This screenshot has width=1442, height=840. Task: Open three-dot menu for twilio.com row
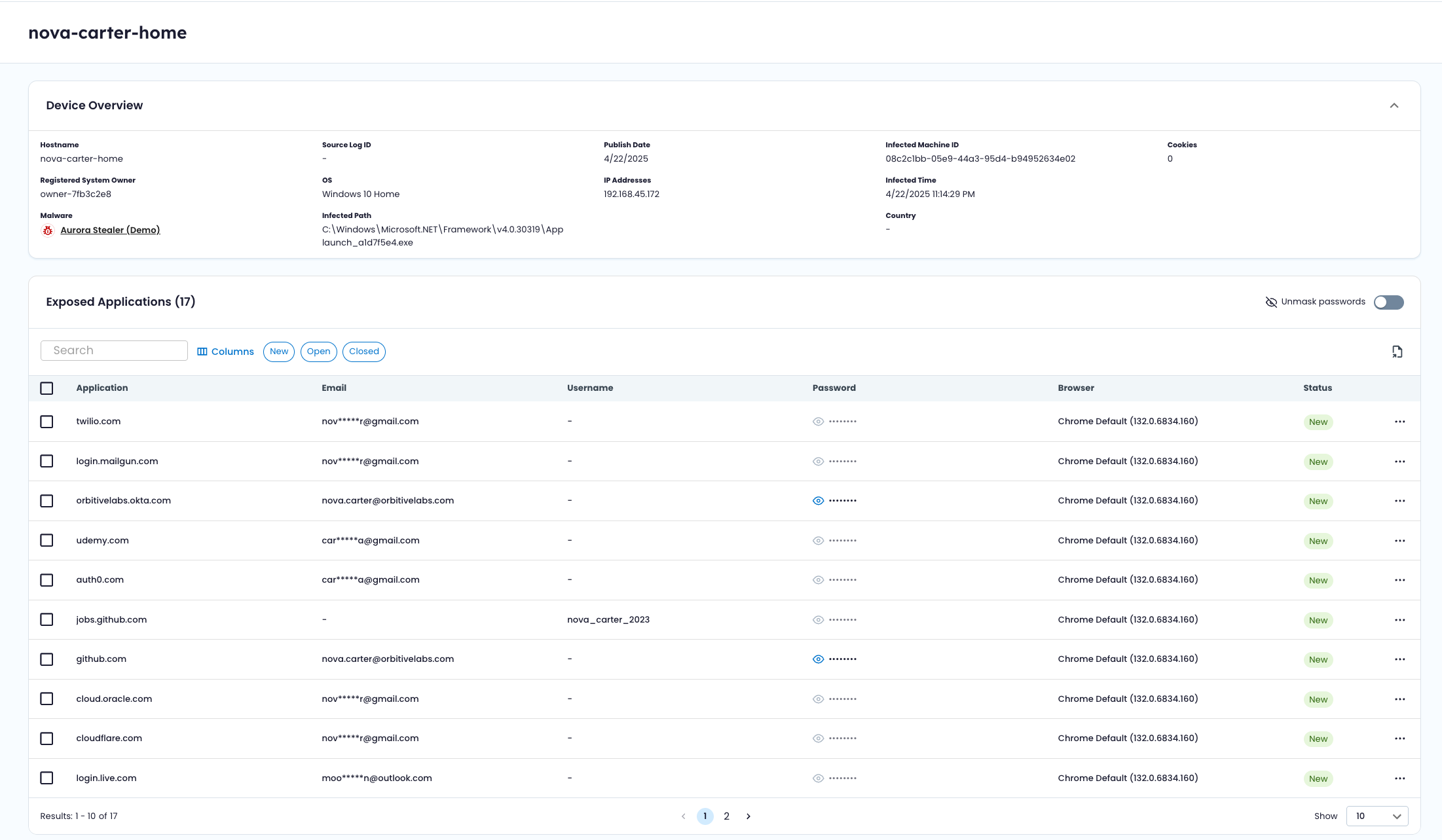pos(1399,422)
